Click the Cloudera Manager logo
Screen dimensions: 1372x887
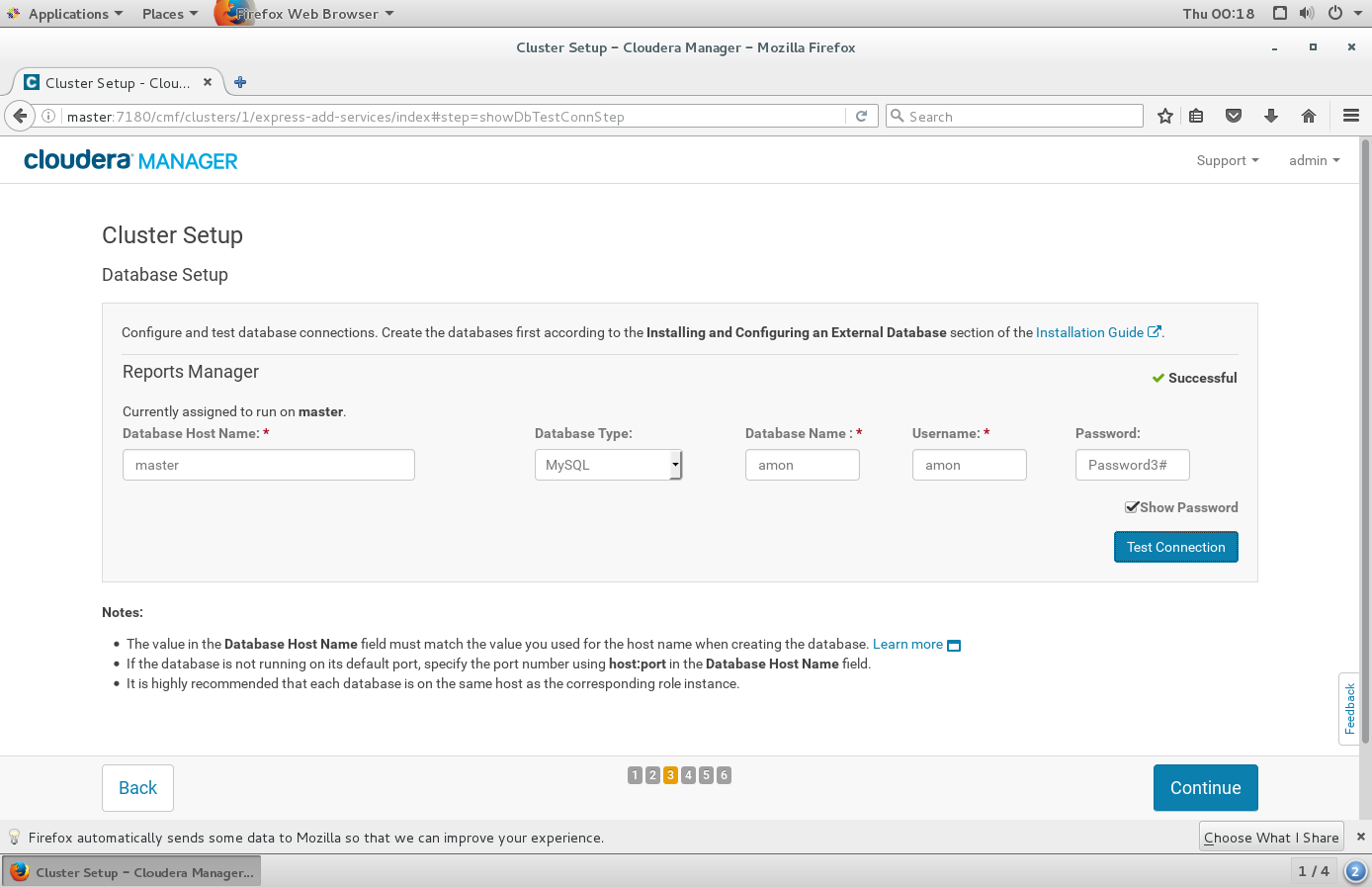pos(130,160)
